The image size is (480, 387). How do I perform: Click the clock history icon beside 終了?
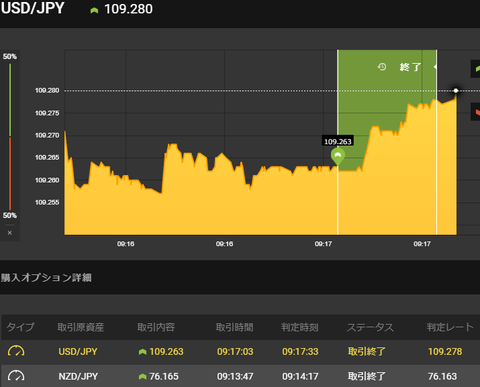tap(382, 67)
